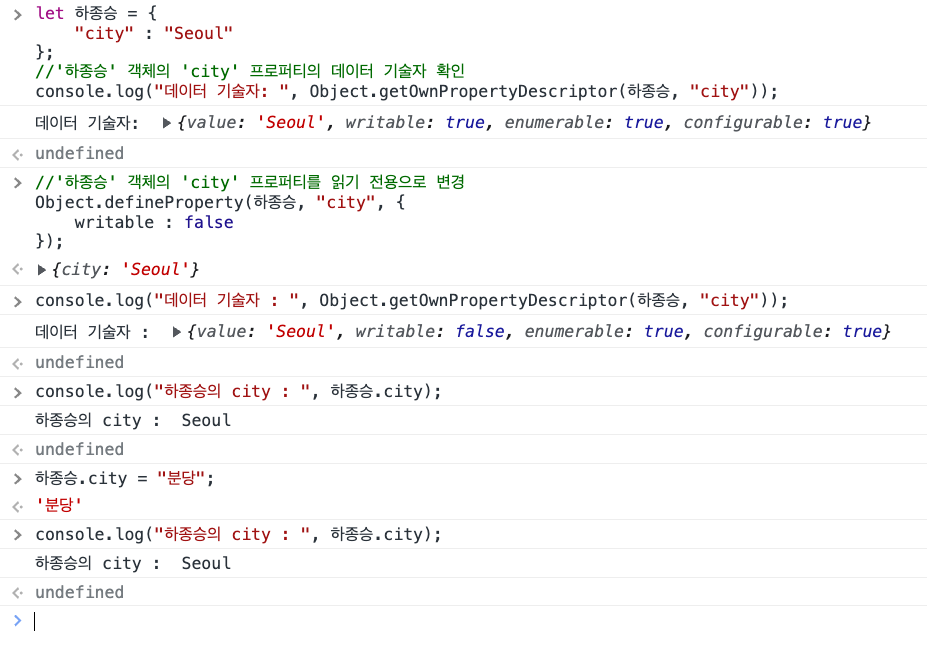This screenshot has height=655, width=927.
Task: Click the first 'undefined' return value
Action: pyautogui.click(x=80, y=154)
